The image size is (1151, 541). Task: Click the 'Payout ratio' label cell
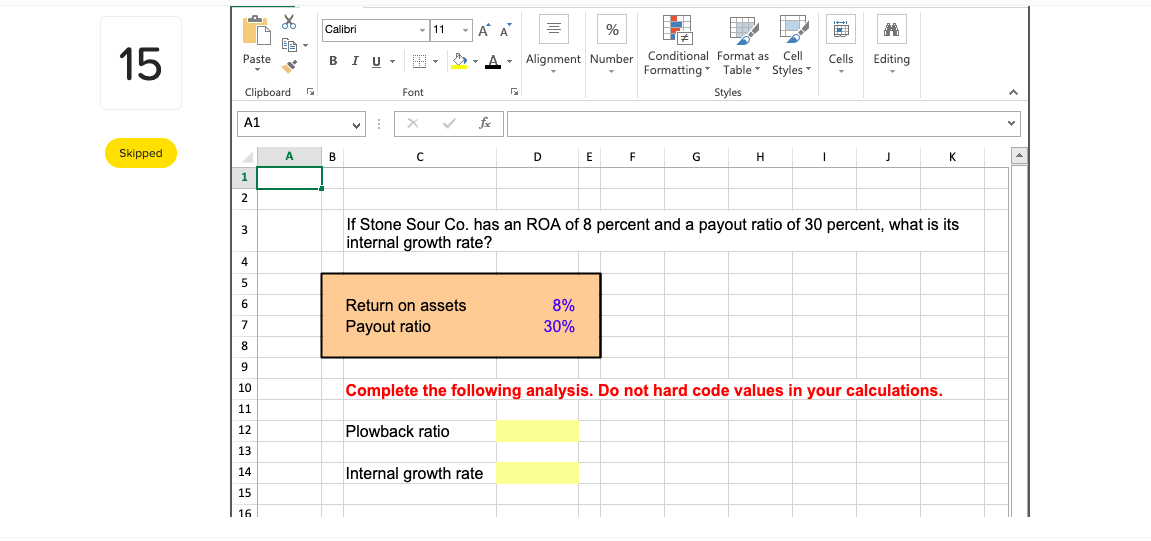pyautogui.click(x=388, y=327)
